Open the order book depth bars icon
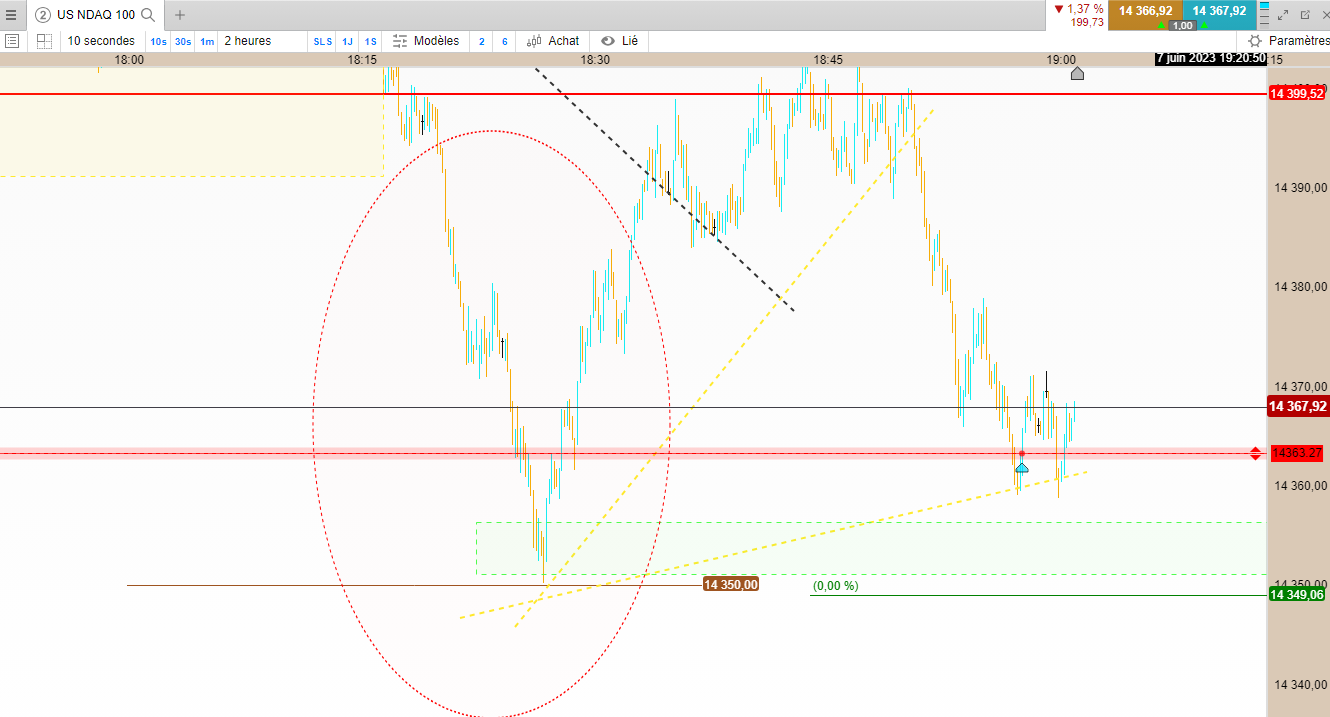The width and height of the screenshot is (1330, 717). pos(1264,15)
